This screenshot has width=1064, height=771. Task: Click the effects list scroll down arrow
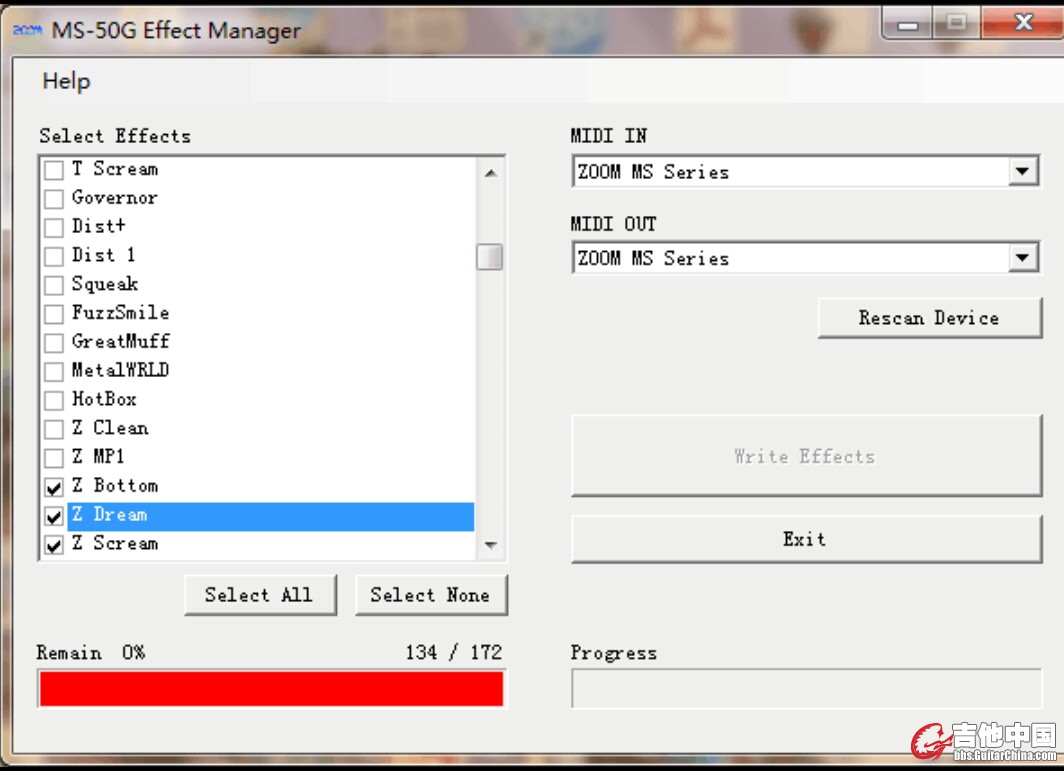point(491,544)
